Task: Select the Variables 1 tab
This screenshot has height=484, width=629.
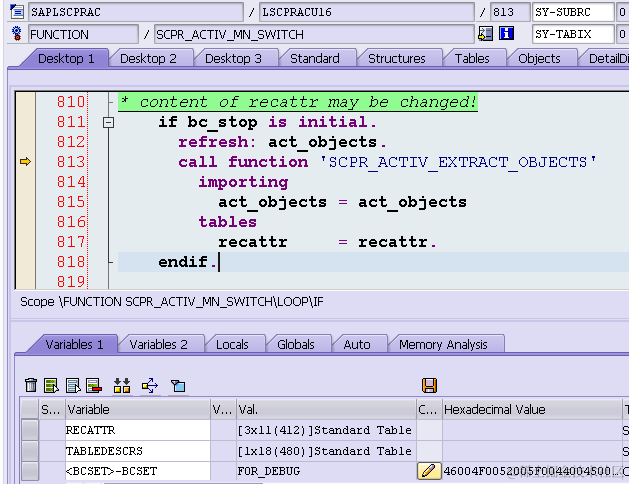Action: pyautogui.click(x=74, y=344)
